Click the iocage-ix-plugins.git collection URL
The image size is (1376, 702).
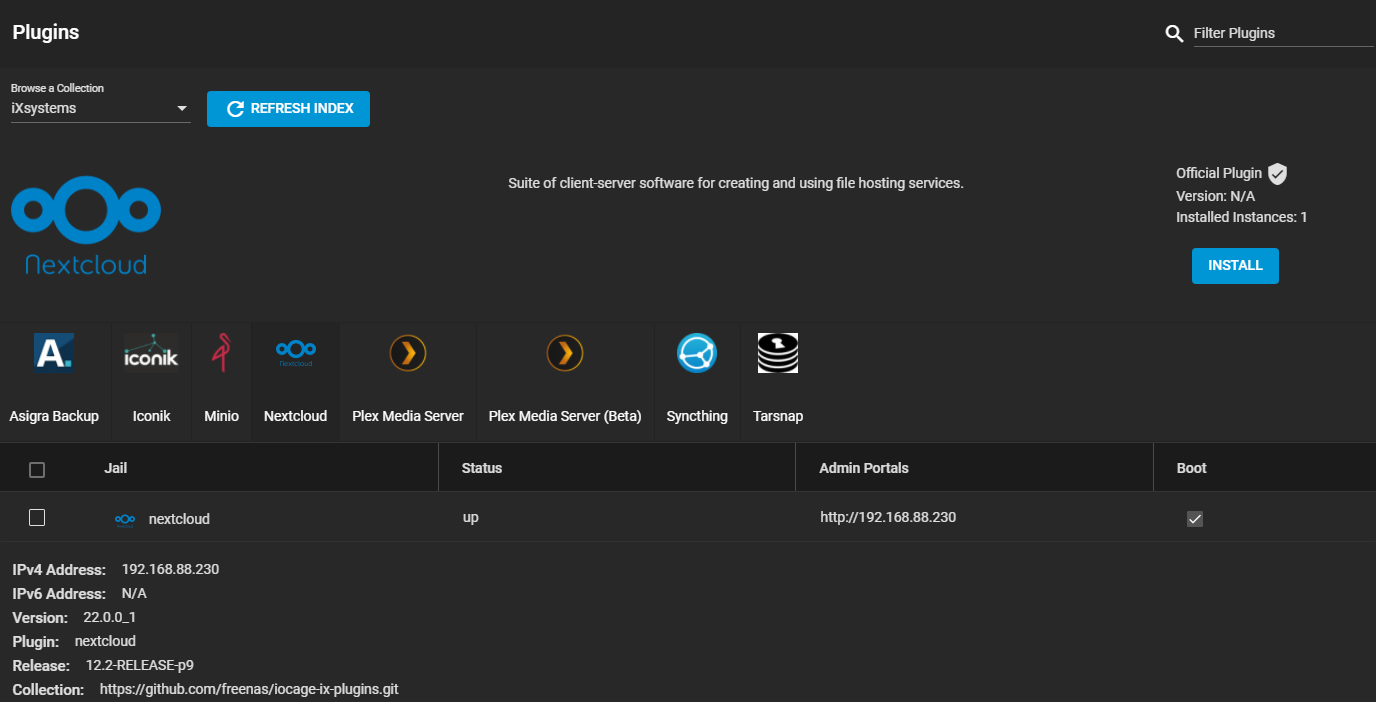249,689
